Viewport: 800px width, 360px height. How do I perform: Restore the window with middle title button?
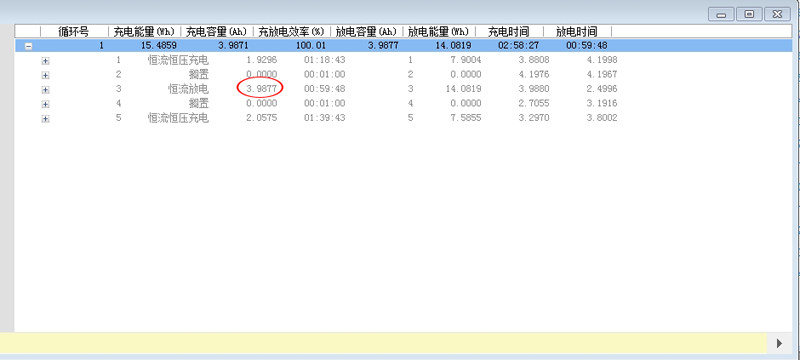[749, 14]
